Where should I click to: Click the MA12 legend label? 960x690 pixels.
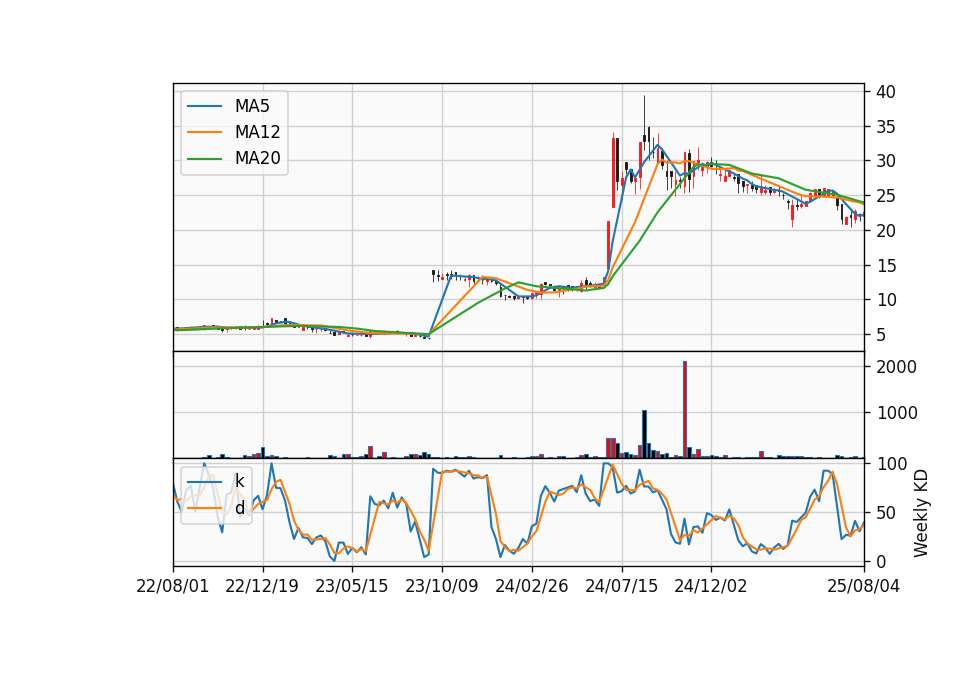257,132
